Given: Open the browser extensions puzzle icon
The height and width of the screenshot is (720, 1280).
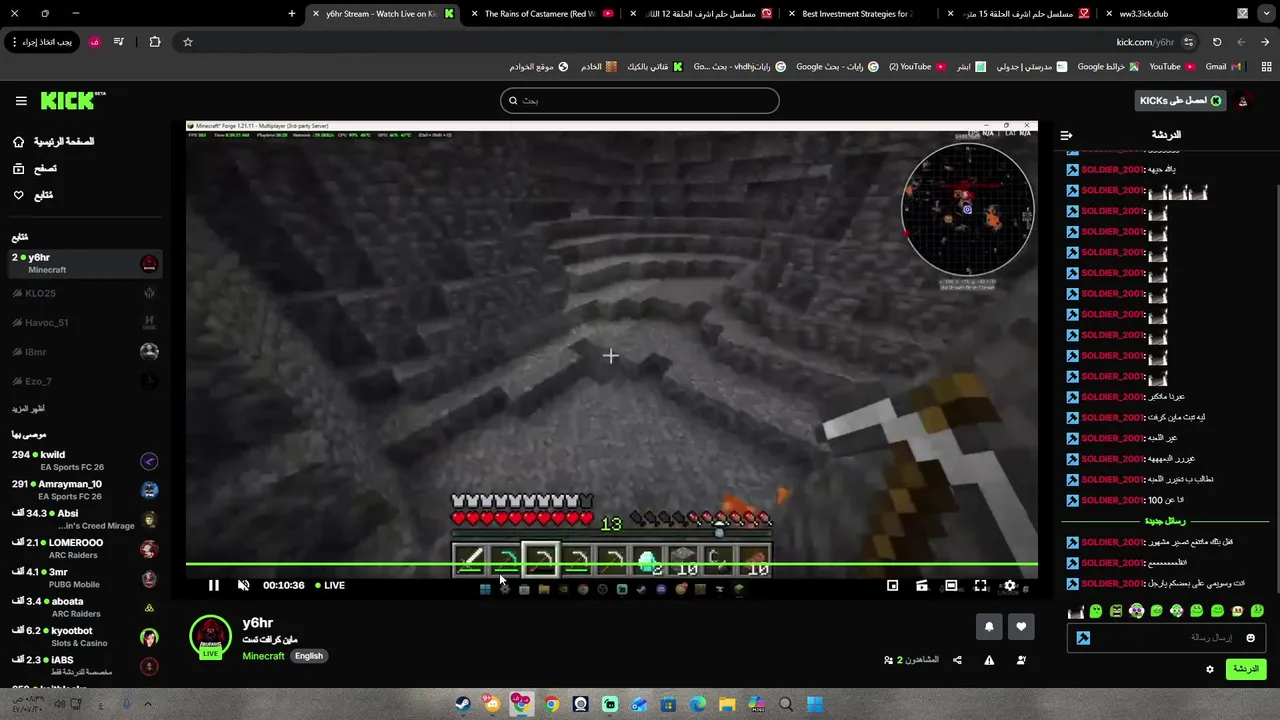Looking at the screenshot, I should coord(155,42).
